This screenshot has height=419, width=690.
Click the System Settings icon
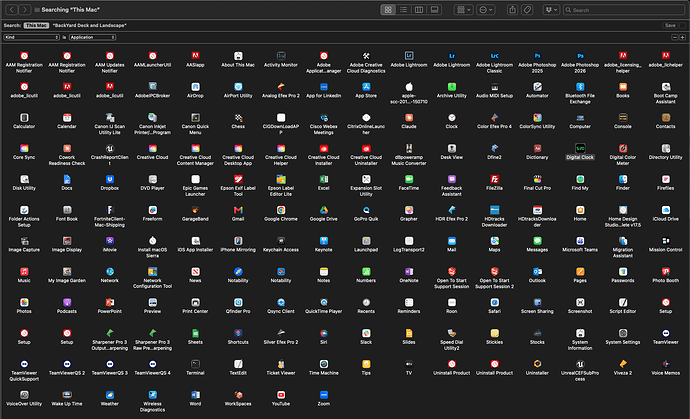(x=623, y=333)
